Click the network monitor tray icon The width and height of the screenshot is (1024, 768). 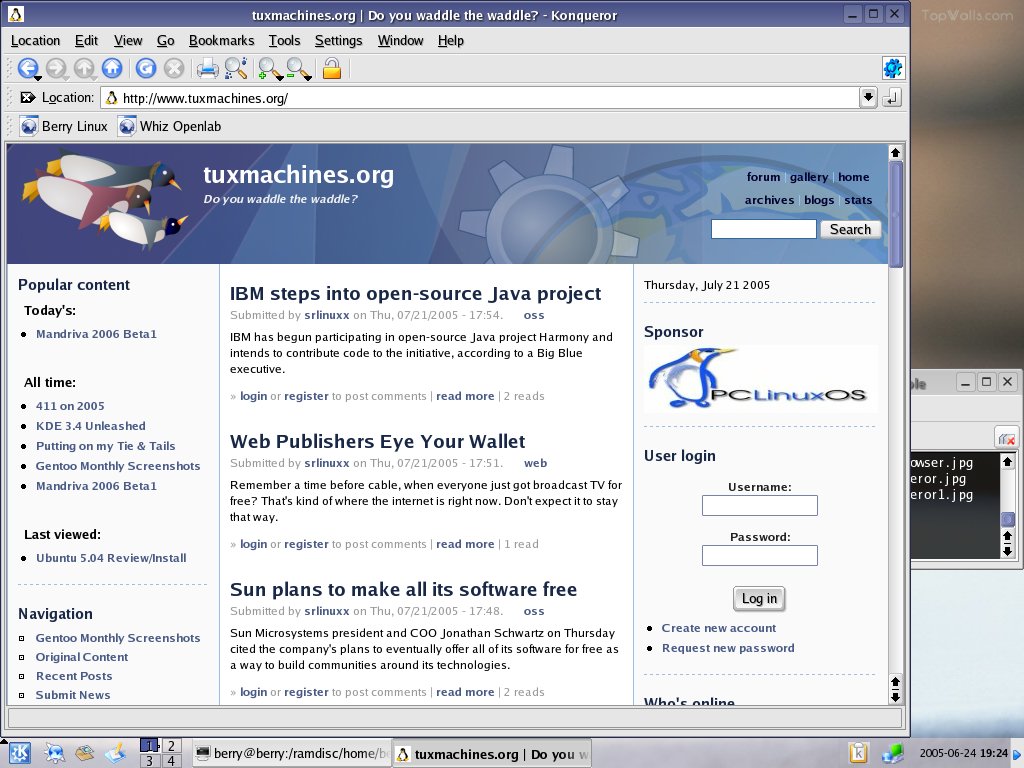point(891,754)
